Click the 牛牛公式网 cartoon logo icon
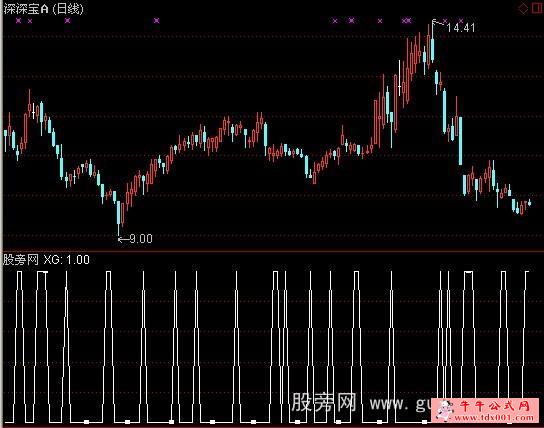Screen dimensions: 544x428 [445, 410]
